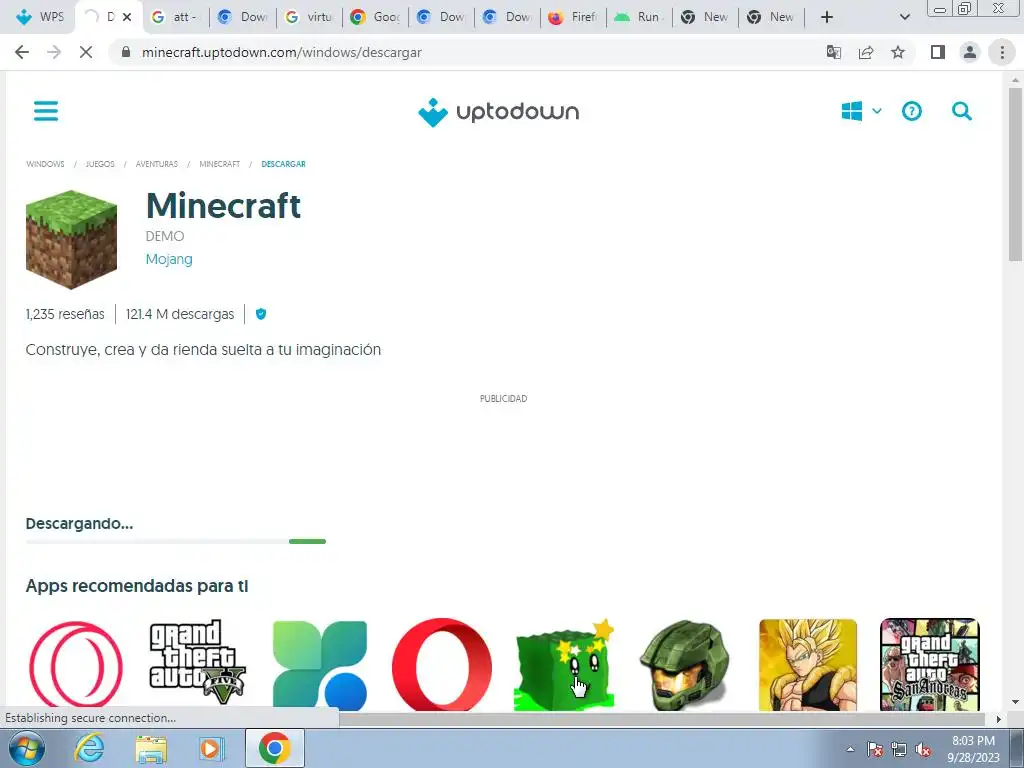Click the DESCARGAR breadcrumb

click(283, 164)
